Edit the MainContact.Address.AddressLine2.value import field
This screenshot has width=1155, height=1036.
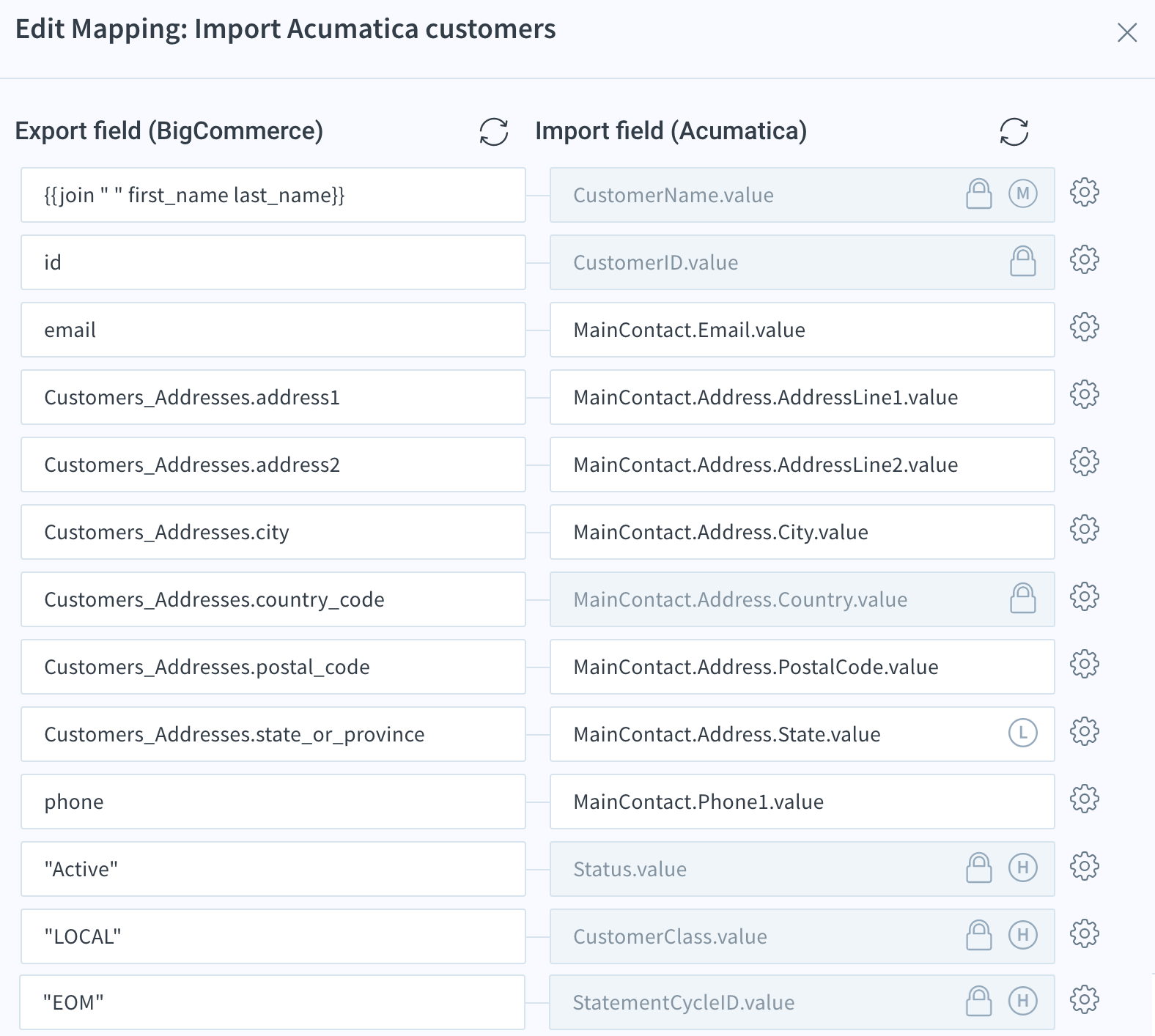pos(802,465)
